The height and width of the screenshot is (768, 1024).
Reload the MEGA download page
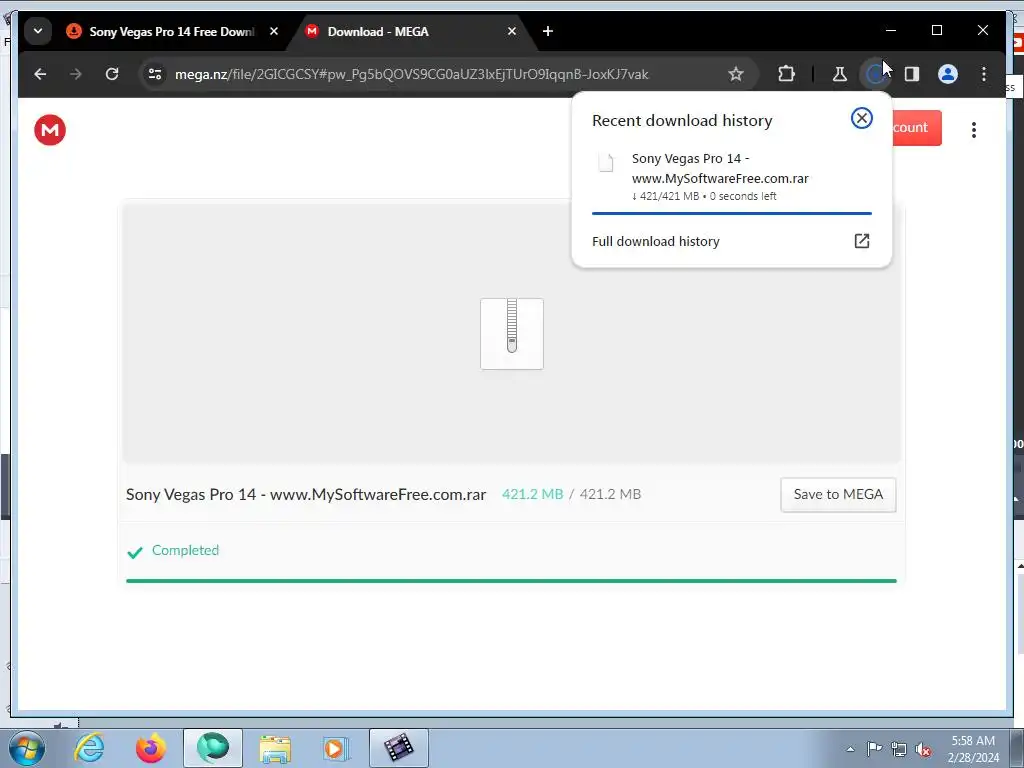click(112, 74)
